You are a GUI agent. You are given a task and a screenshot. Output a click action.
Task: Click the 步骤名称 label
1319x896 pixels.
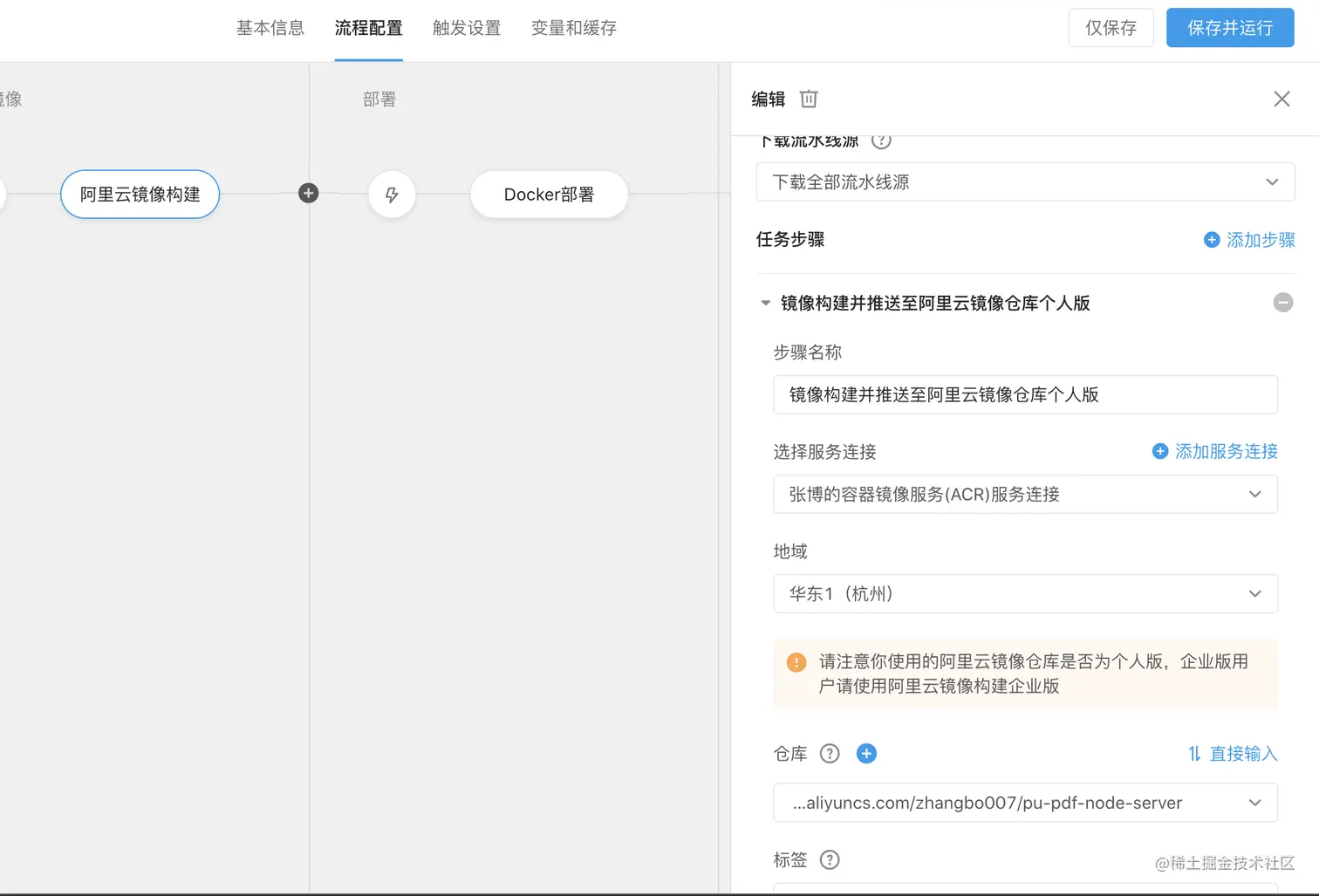[808, 352]
